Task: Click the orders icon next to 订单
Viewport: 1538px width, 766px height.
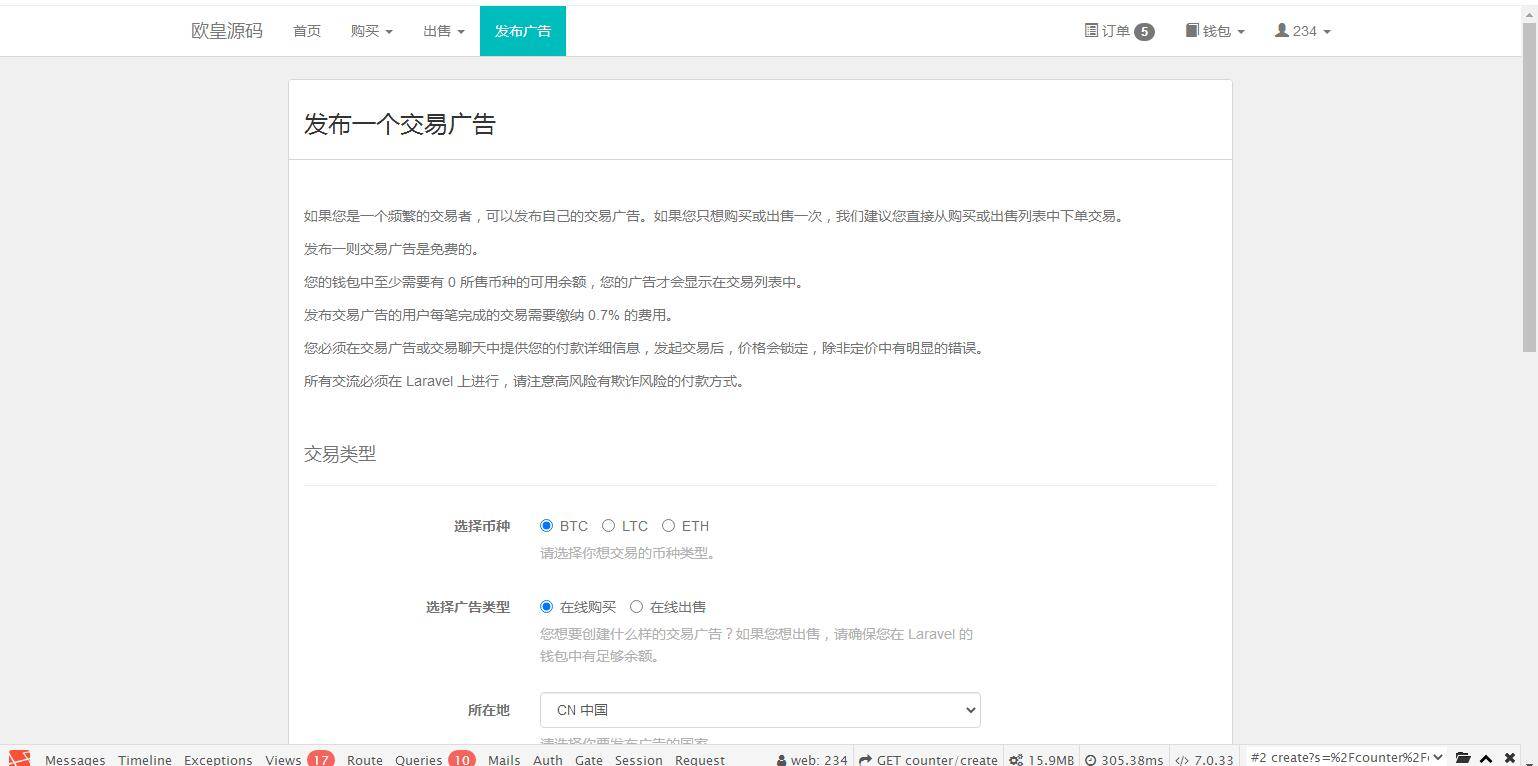Action: click(1090, 31)
